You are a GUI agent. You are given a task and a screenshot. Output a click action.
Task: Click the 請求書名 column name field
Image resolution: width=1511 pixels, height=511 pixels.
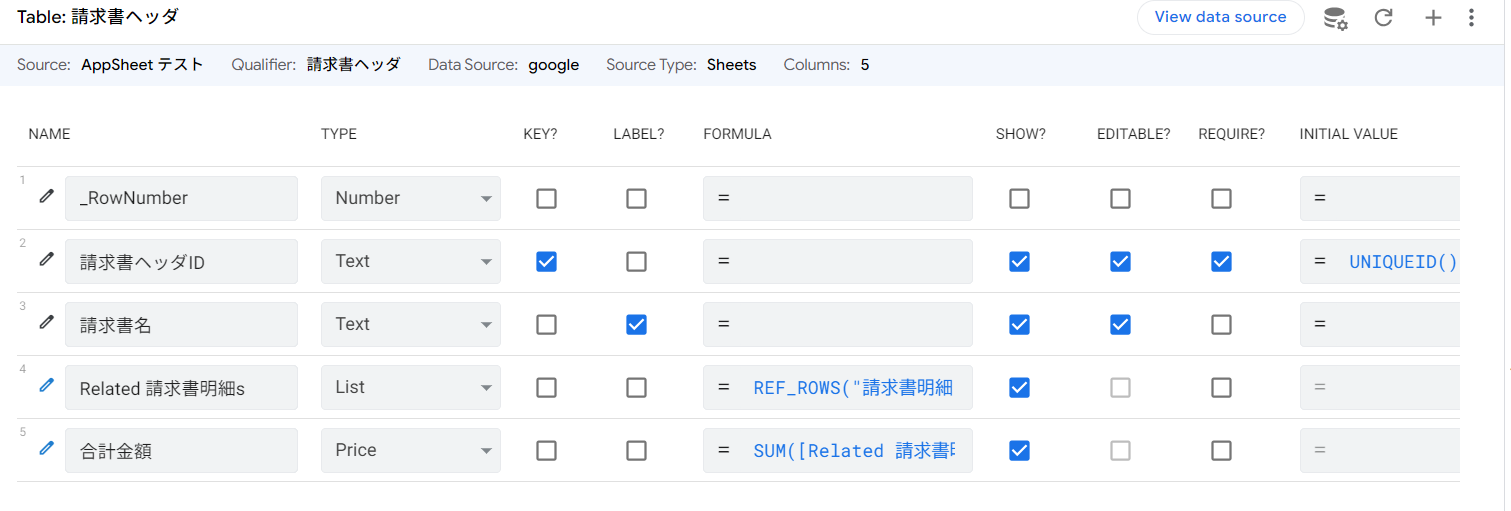click(181, 324)
